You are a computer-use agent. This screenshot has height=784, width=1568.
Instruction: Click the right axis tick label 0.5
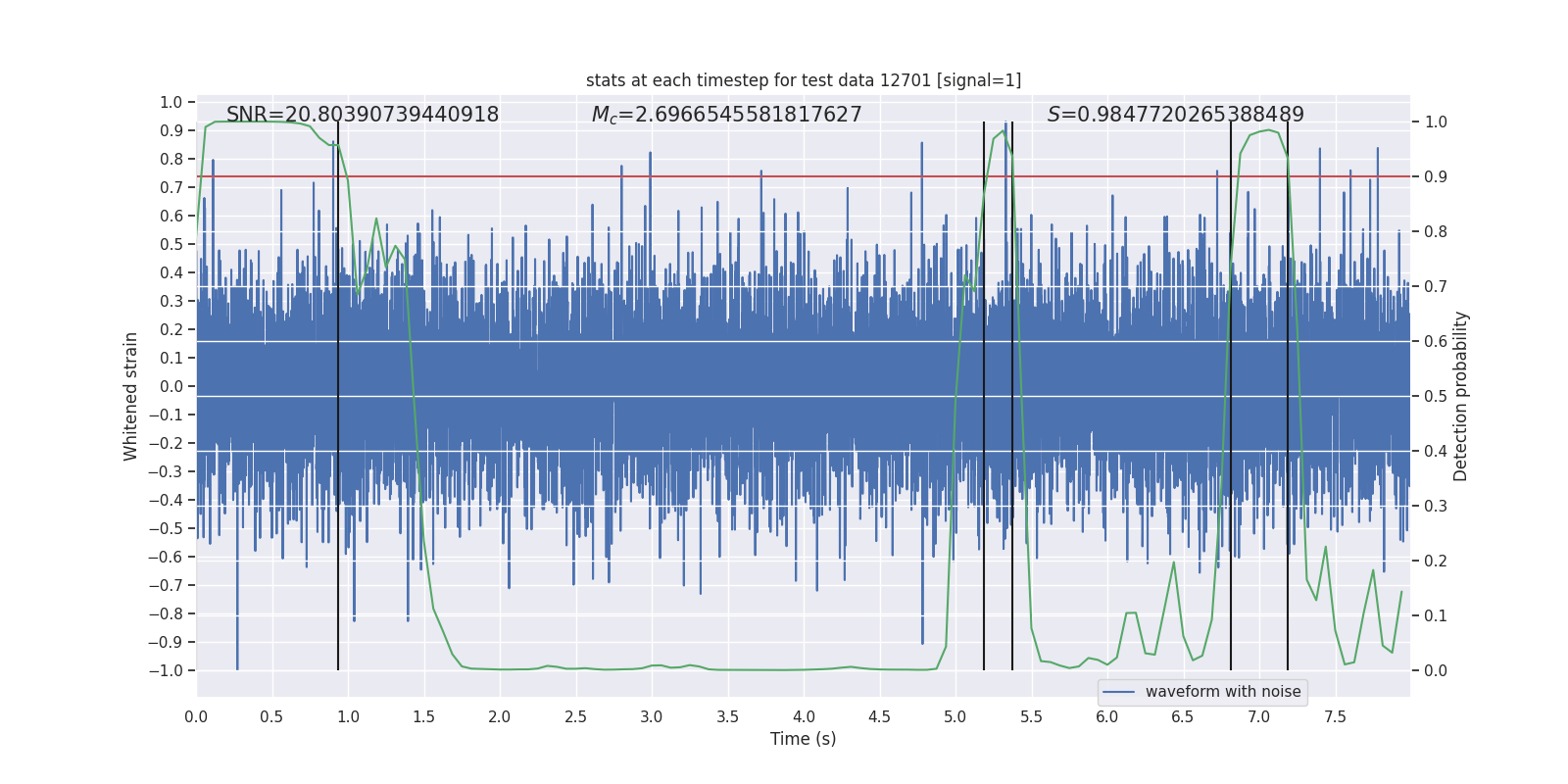(1436, 396)
